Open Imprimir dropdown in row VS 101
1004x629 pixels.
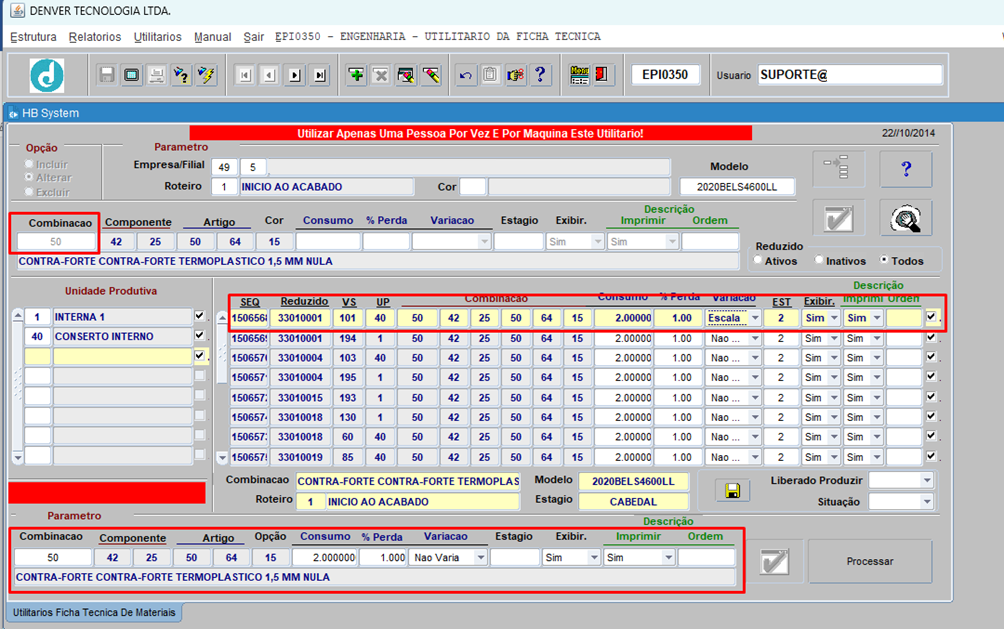(x=877, y=318)
